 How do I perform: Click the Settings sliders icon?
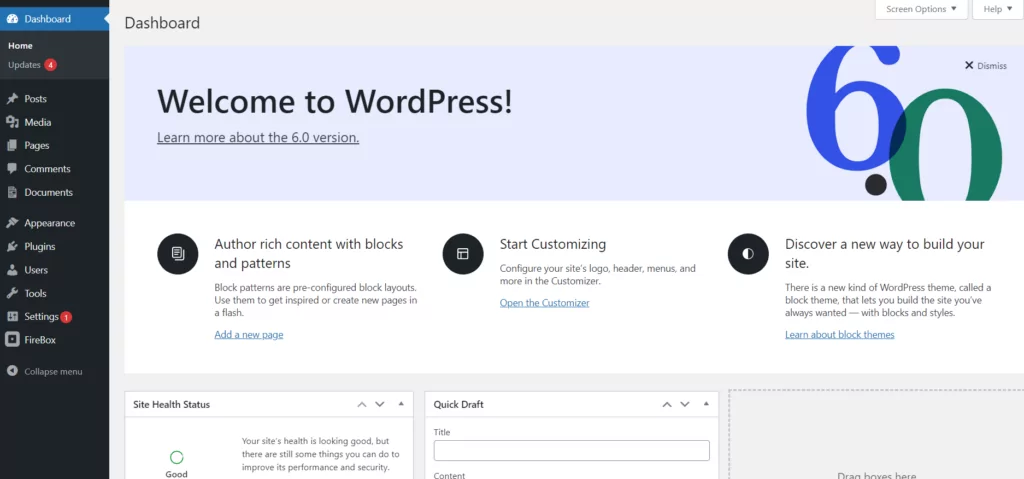point(12,316)
